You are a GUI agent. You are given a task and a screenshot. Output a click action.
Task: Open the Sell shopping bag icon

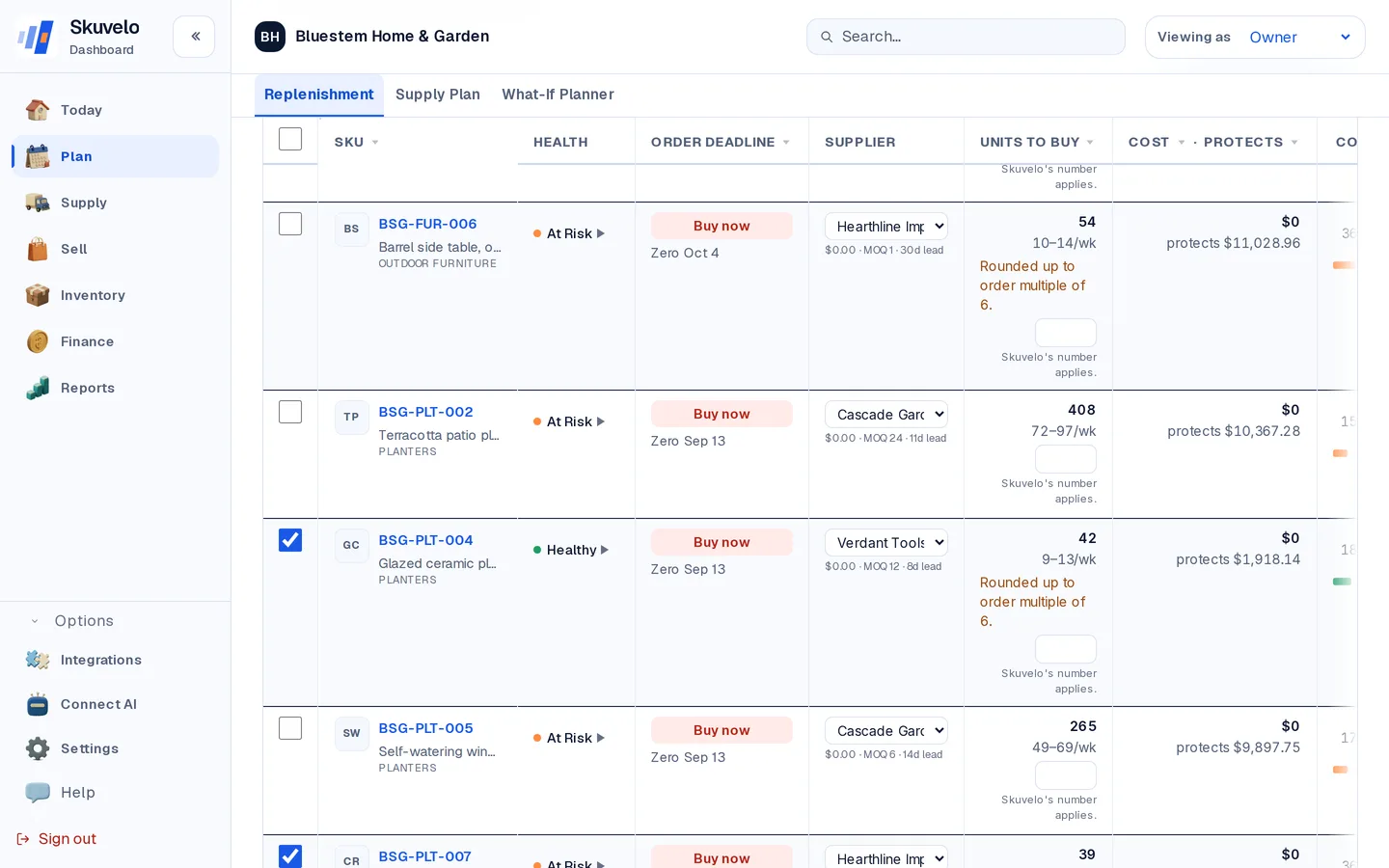(x=38, y=249)
